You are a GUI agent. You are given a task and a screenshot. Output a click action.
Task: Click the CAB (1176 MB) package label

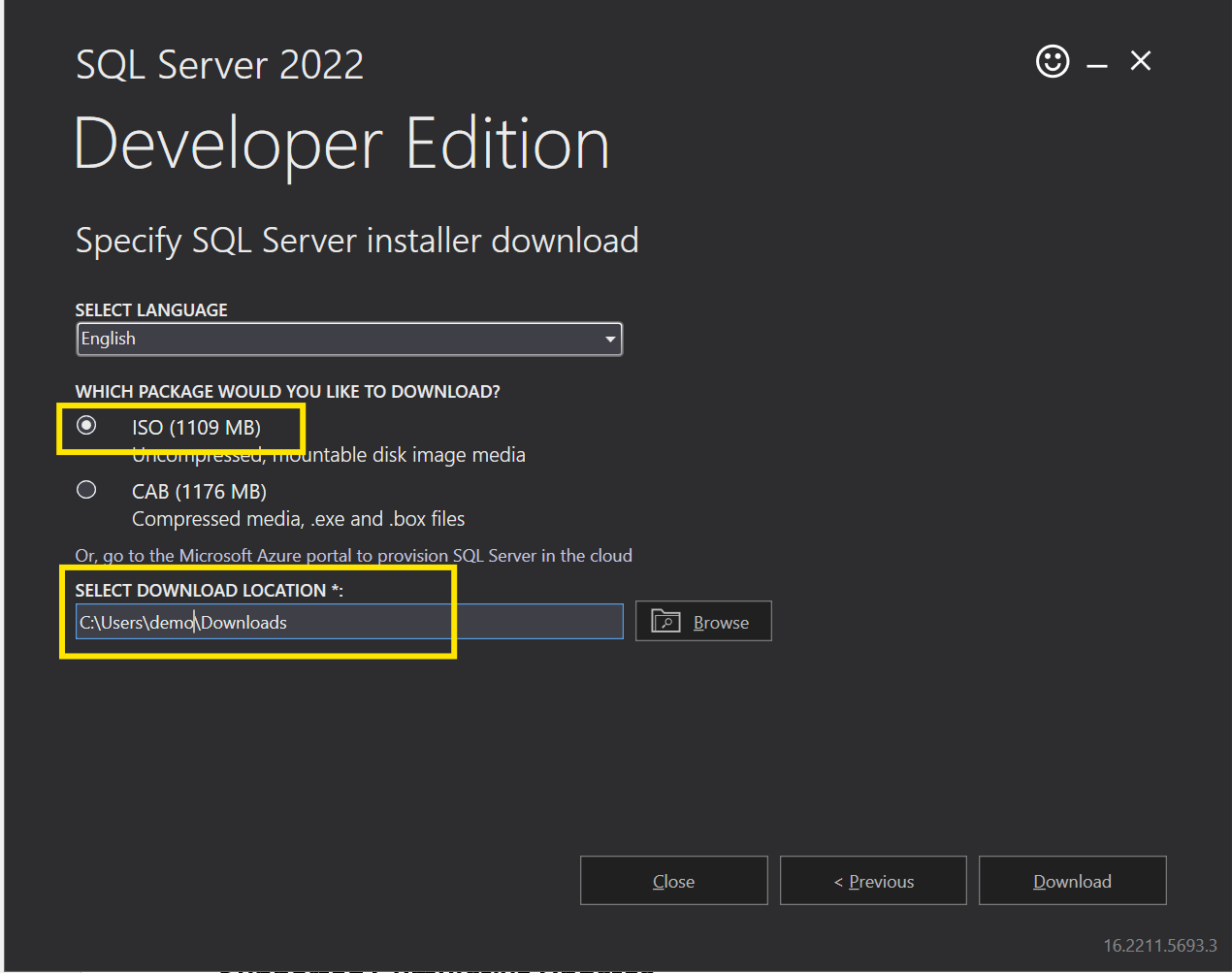[x=199, y=492]
